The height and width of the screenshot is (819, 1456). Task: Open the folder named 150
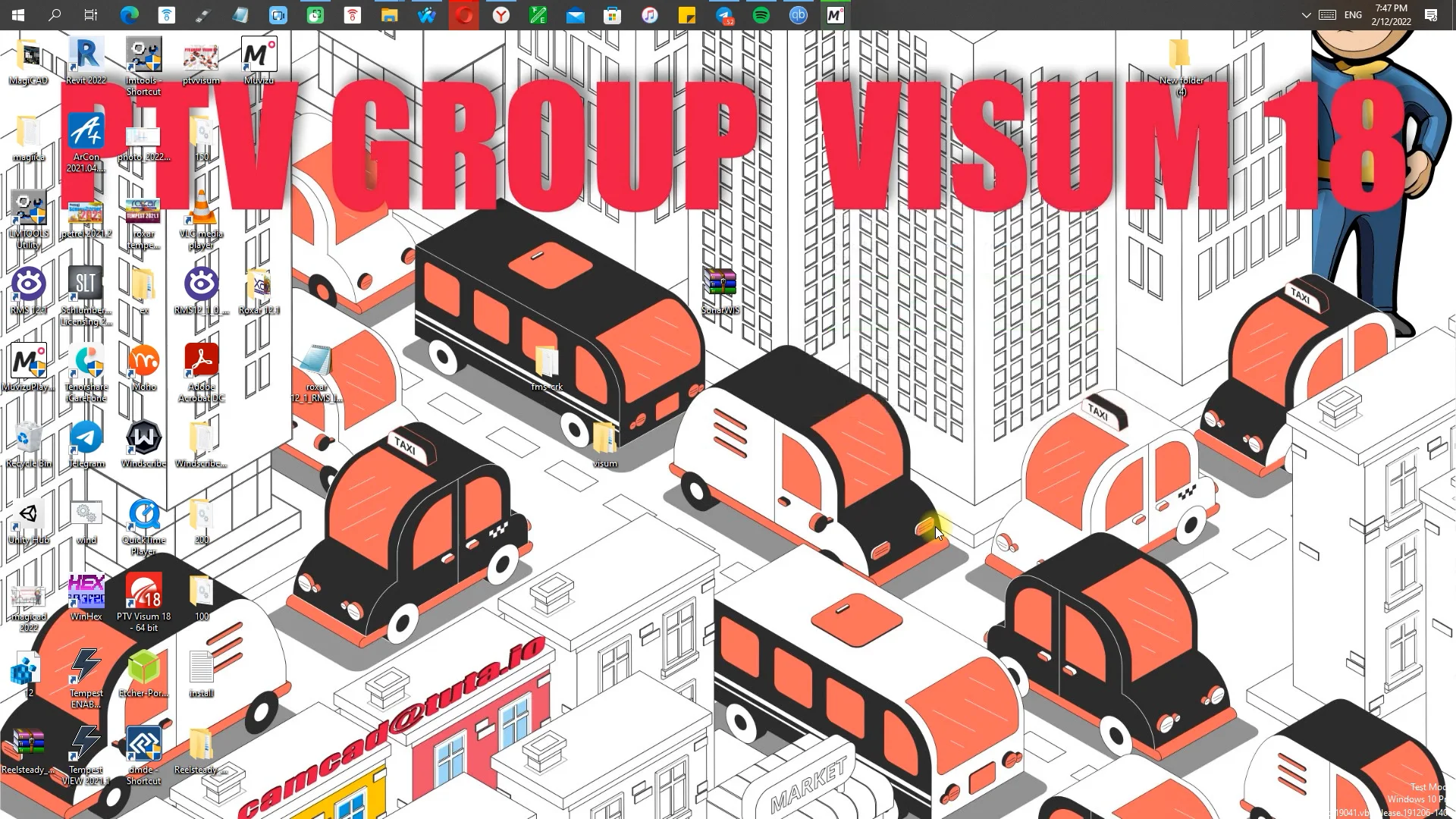(201, 138)
